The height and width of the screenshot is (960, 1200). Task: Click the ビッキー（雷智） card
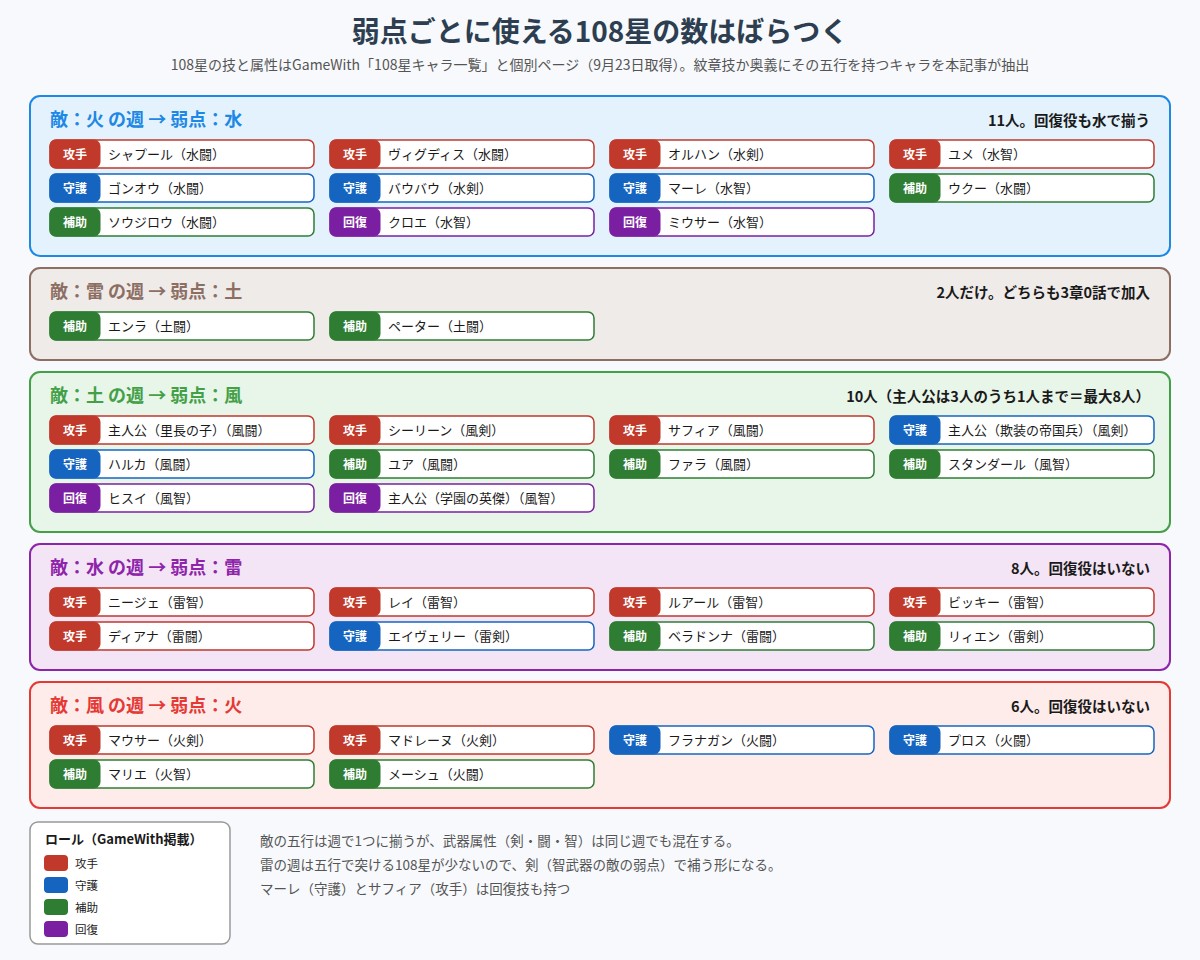[x=1022, y=602]
